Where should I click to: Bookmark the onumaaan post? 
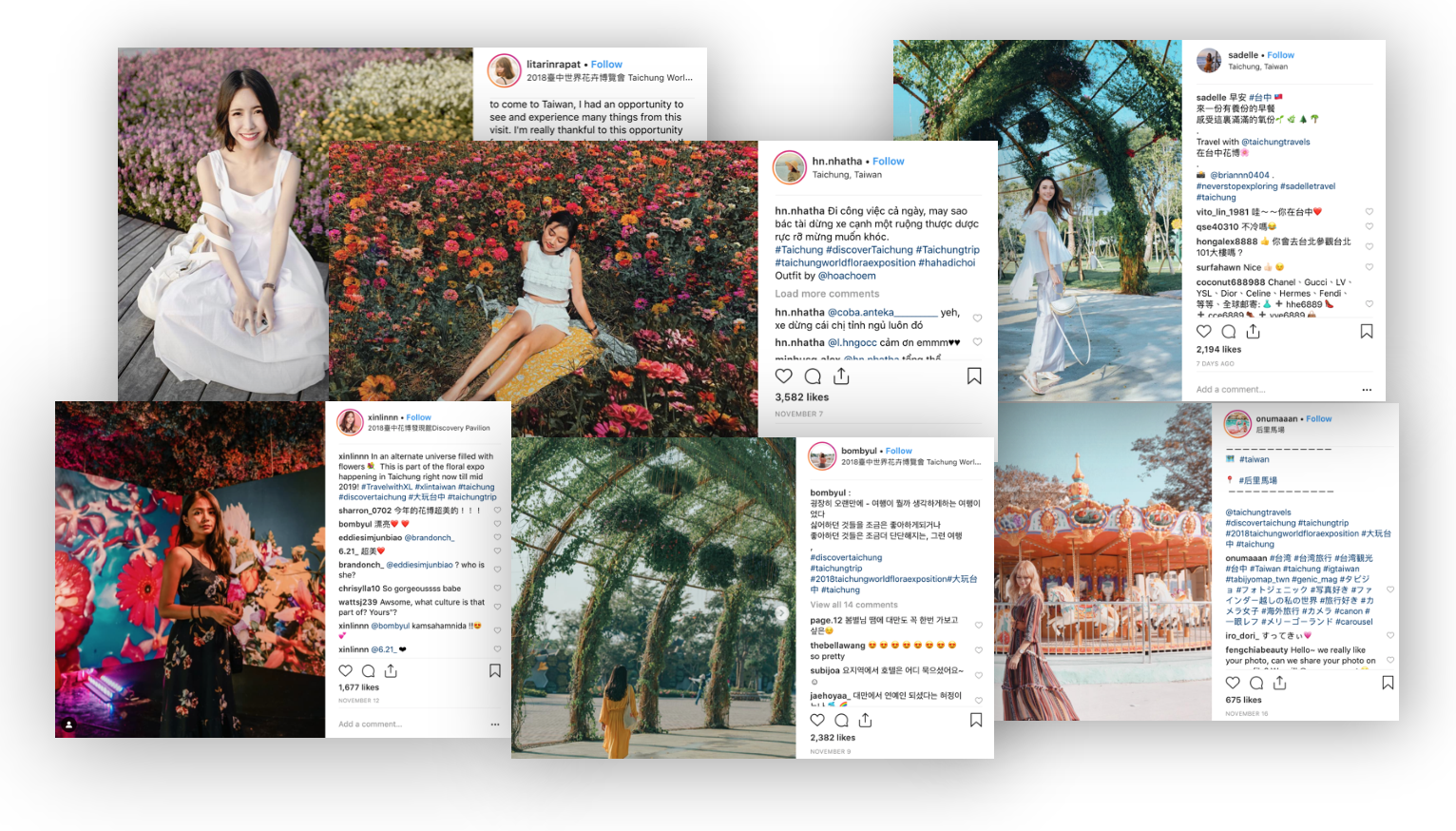pyautogui.click(x=1389, y=683)
